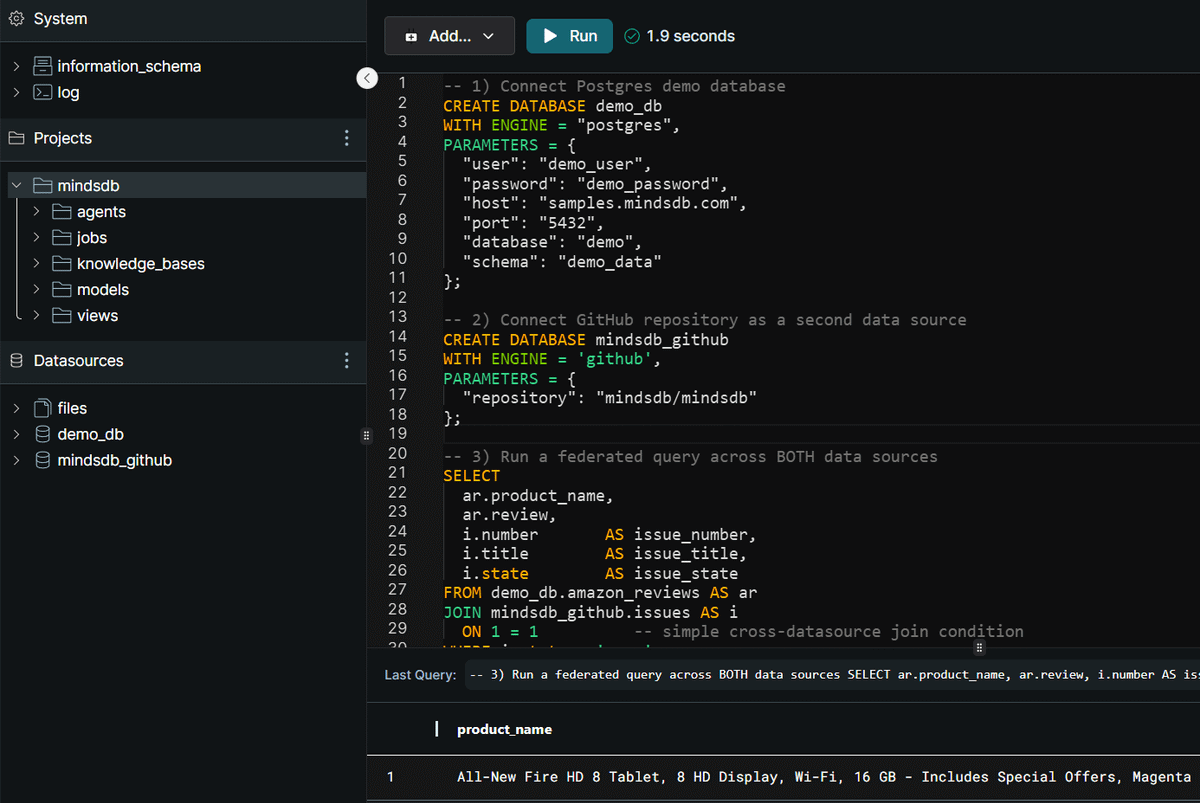Click the mindsdb_github database cylinder icon
This screenshot has width=1200, height=803.
click(x=42, y=460)
